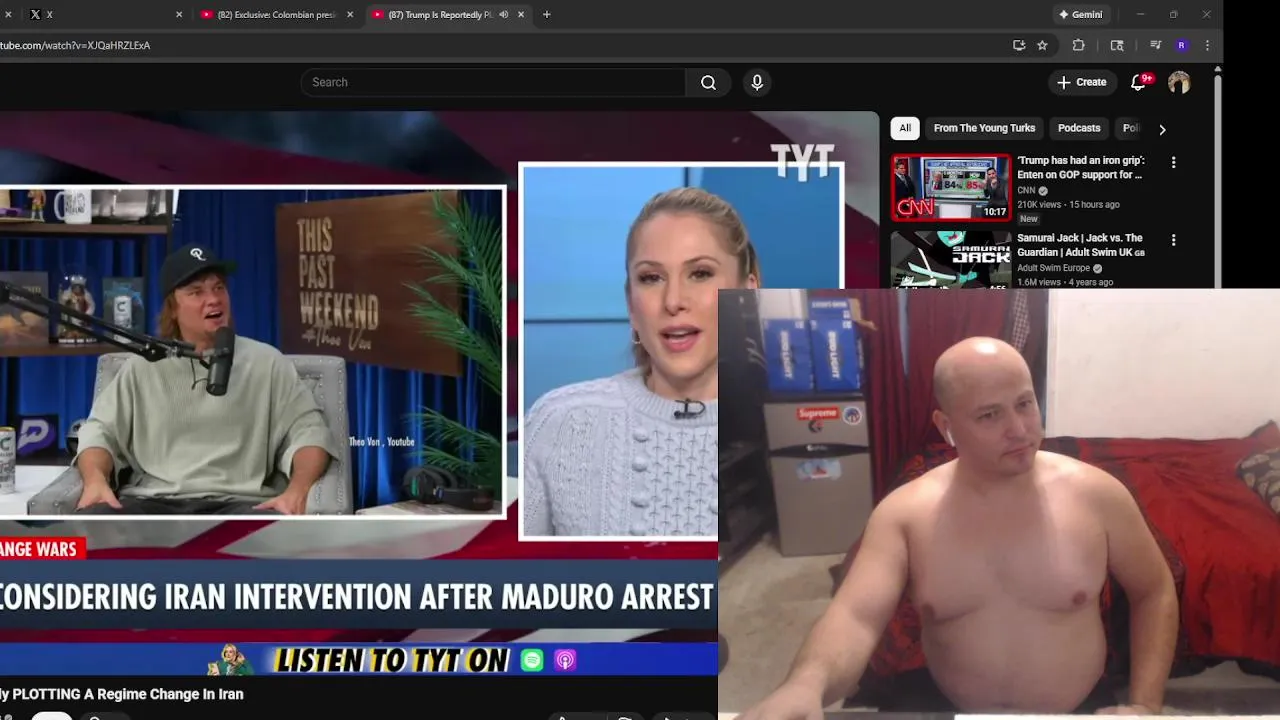Switch to the Colombian president Exclusive tab
The width and height of the screenshot is (1280, 720).
pyautogui.click(x=275, y=14)
